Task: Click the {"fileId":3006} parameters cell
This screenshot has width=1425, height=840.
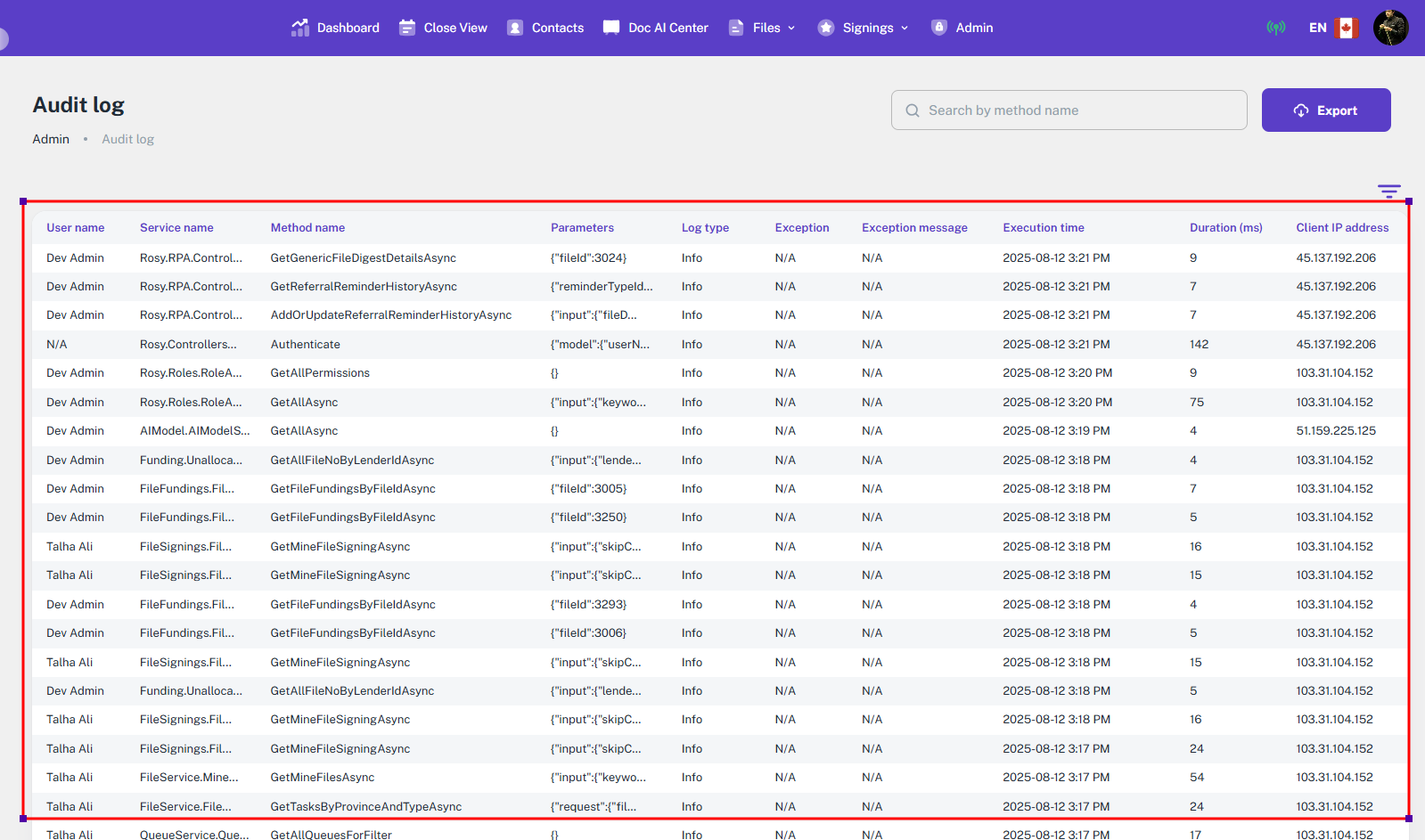Action: coord(588,633)
